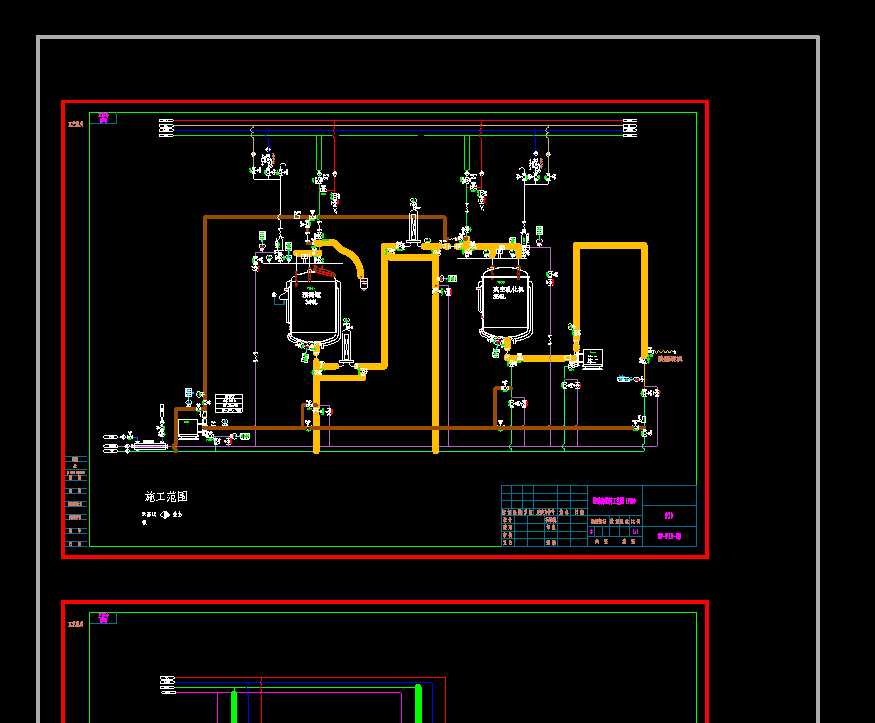Click the magenta stamp at sheet top-left corner
This screenshot has width=875, height=723.
102,118
